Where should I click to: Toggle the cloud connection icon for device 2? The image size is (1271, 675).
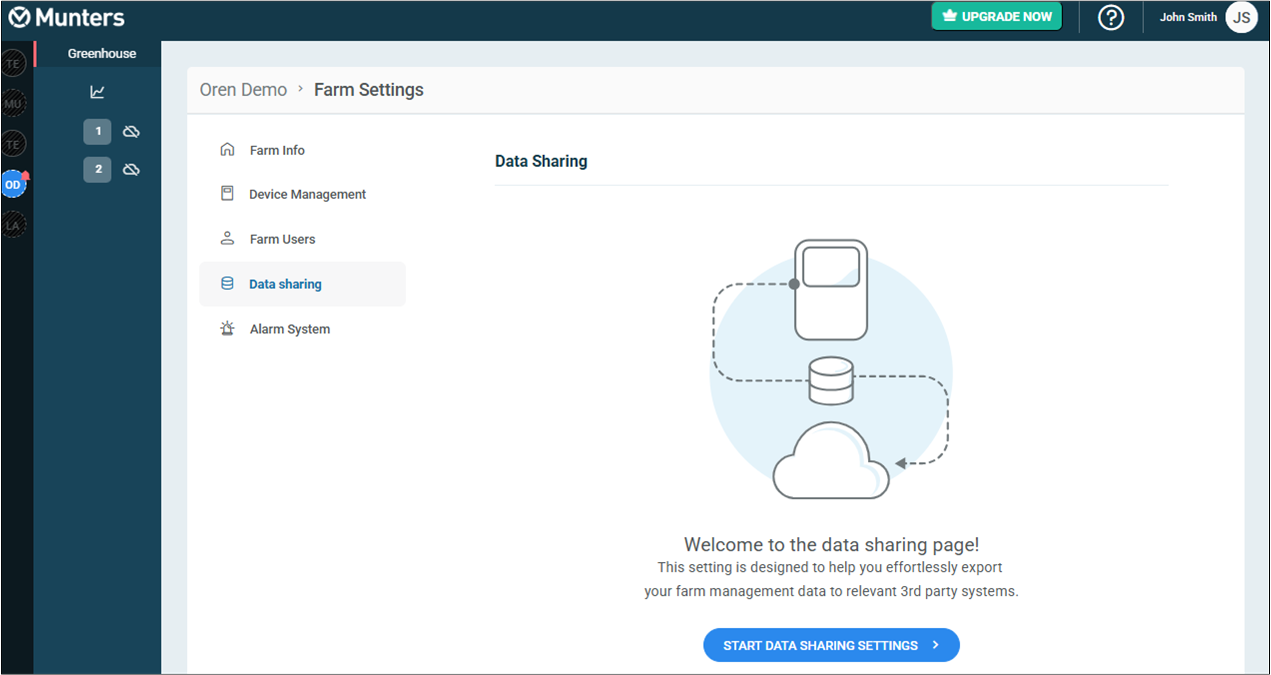[131, 169]
